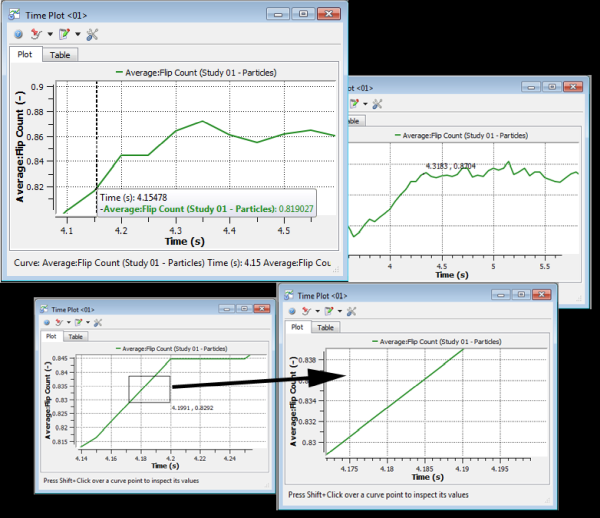
Task: Open the wrench settings icon in the top-left Time Plot window
Action: (x=93, y=34)
